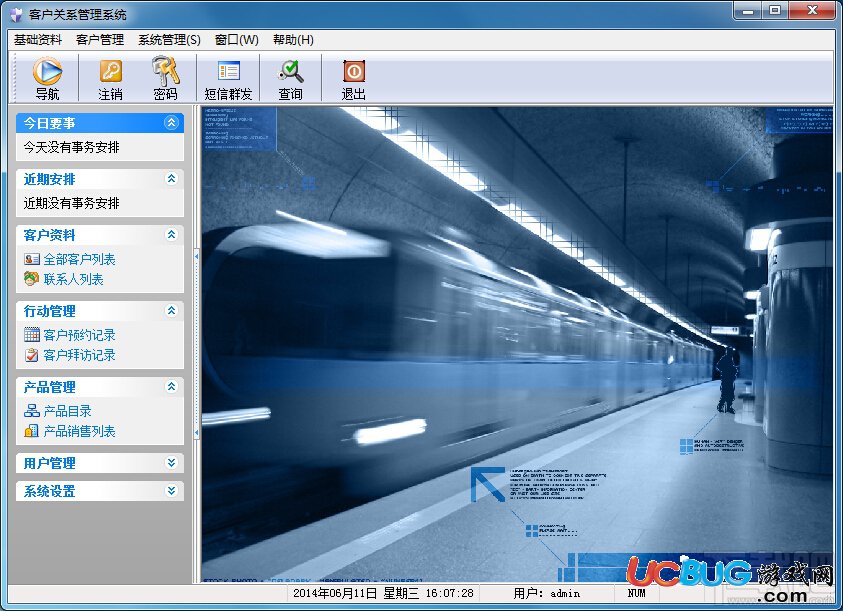Click the 客户预约记录 calendar icon
The height and width of the screenshot is (611, 843).
click(x=32, y=335)
